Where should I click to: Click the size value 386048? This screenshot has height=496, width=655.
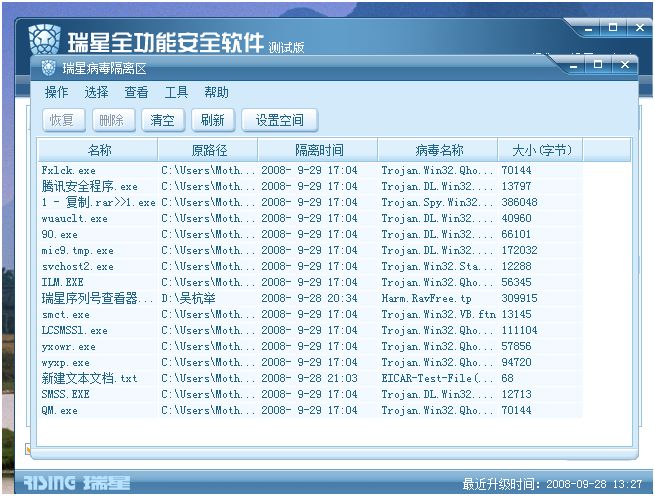pos(519,203)
